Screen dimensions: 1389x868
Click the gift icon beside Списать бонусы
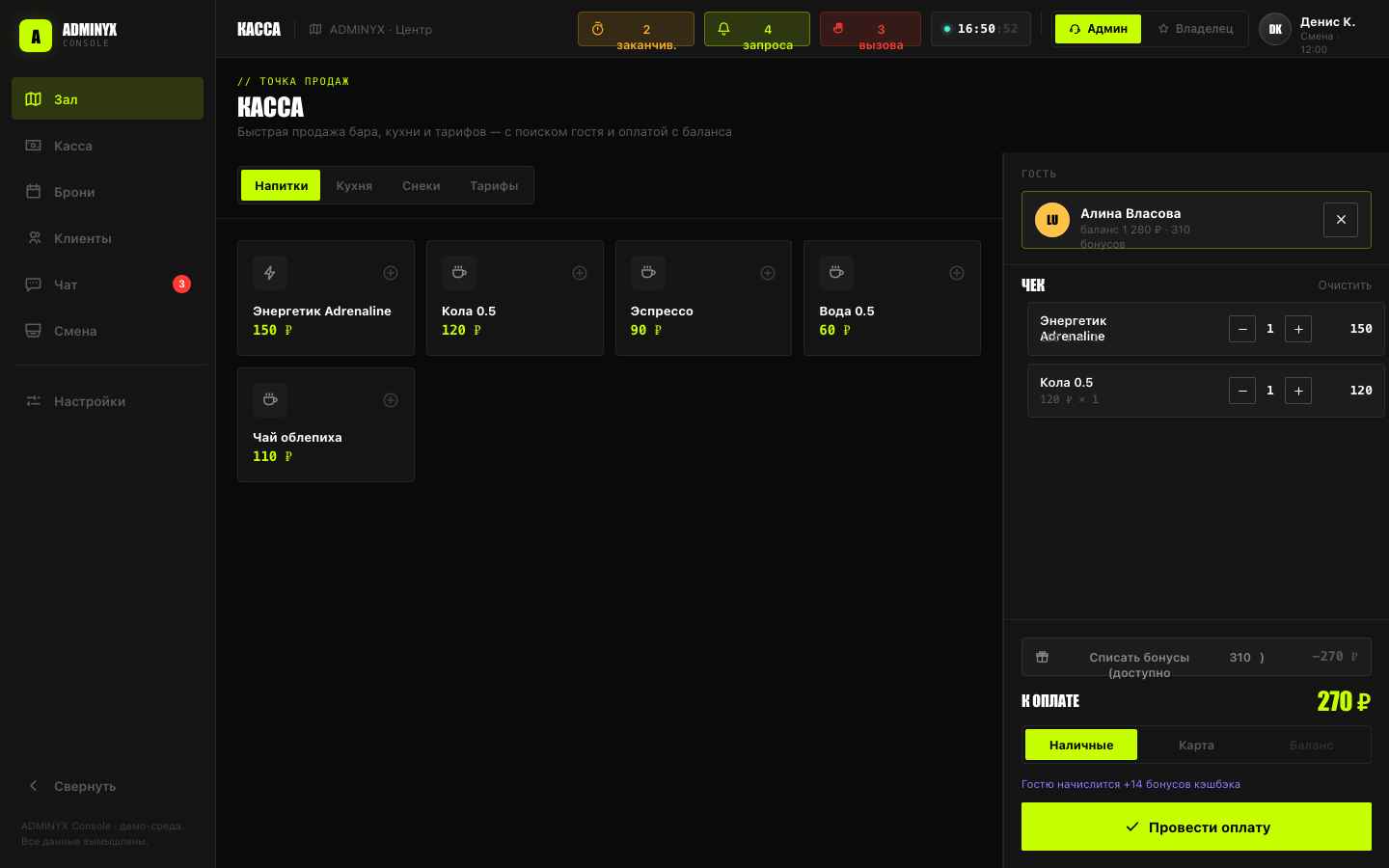[1042, 657]
